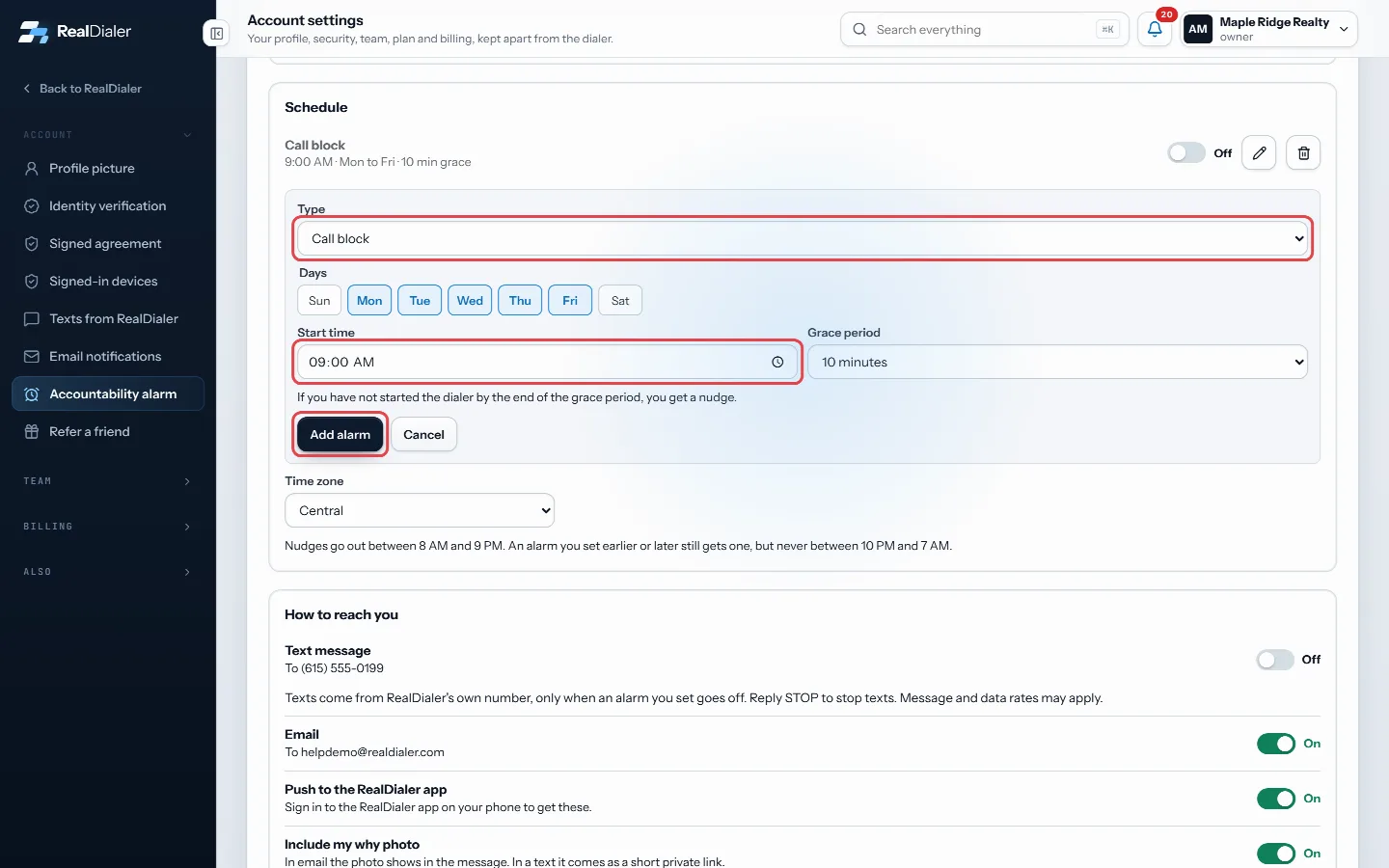Open the Maple Ridge Realty account menu
The width and height of the screenshot is (1389, 868).
click(1268, 29)
